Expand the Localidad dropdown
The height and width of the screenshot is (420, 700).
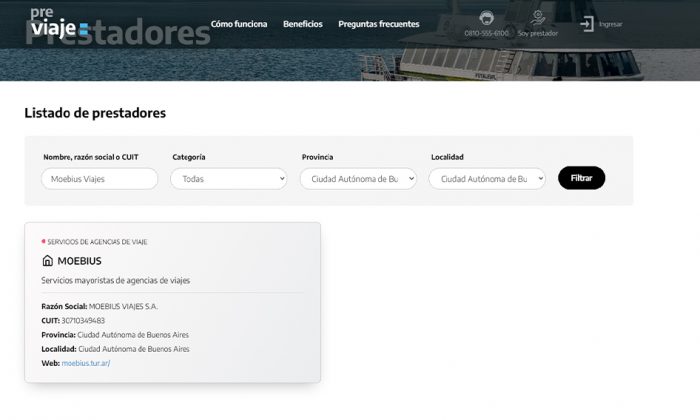point(487,179)
